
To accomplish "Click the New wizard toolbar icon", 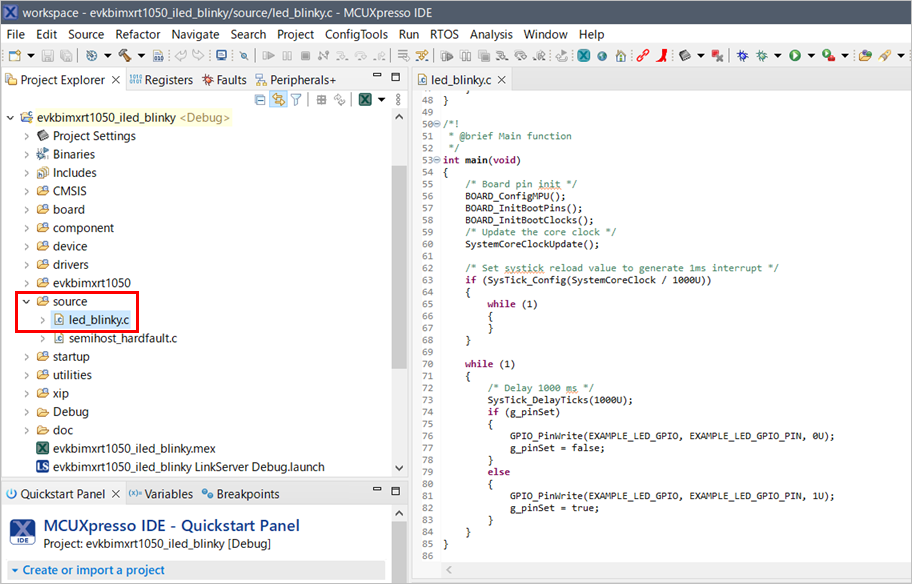I will click(x=15, y=56).
